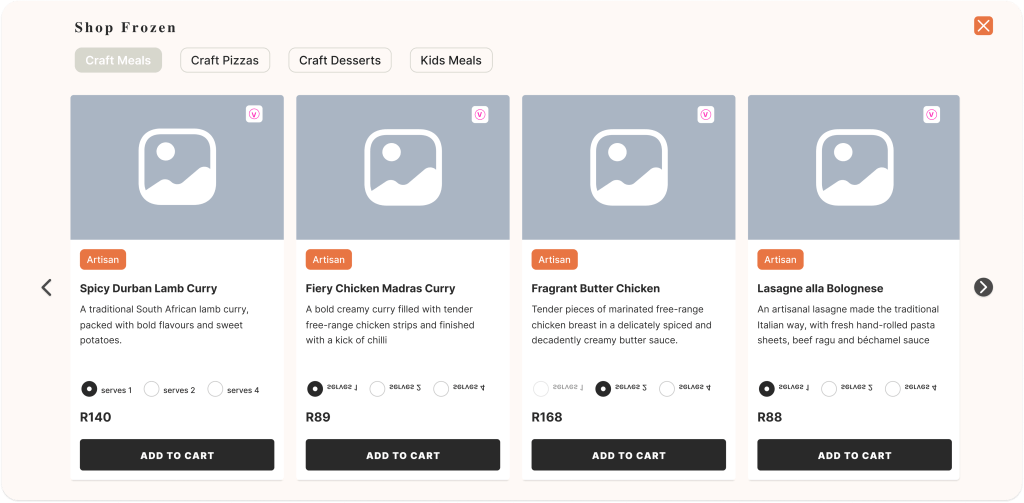Open the Spicy Durban Lamb Curry image
Viewport: 1024px width, 503px height.
[x=177, y=167]
